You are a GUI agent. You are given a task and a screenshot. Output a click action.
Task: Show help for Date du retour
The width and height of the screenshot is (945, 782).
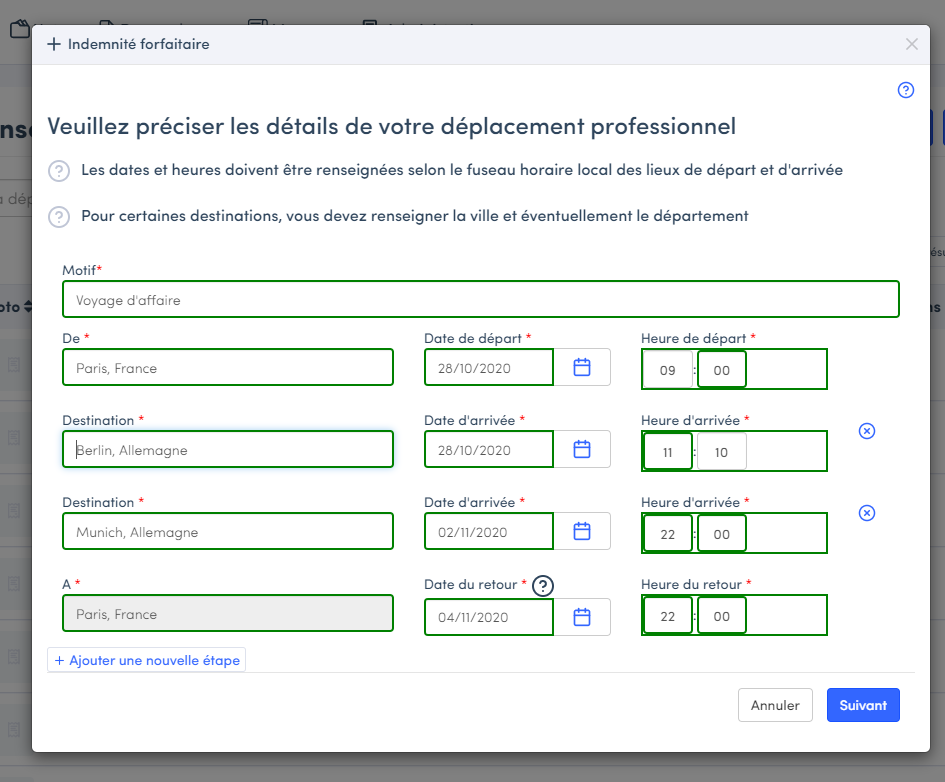(x=542, y=586)
